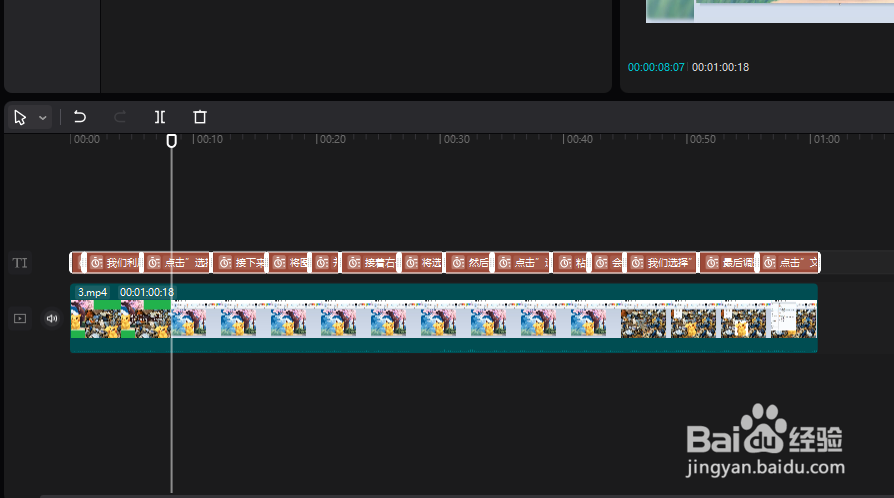Screen dimensions: 894x498
Task: Select the pointer selection tool
Action: 20,118
